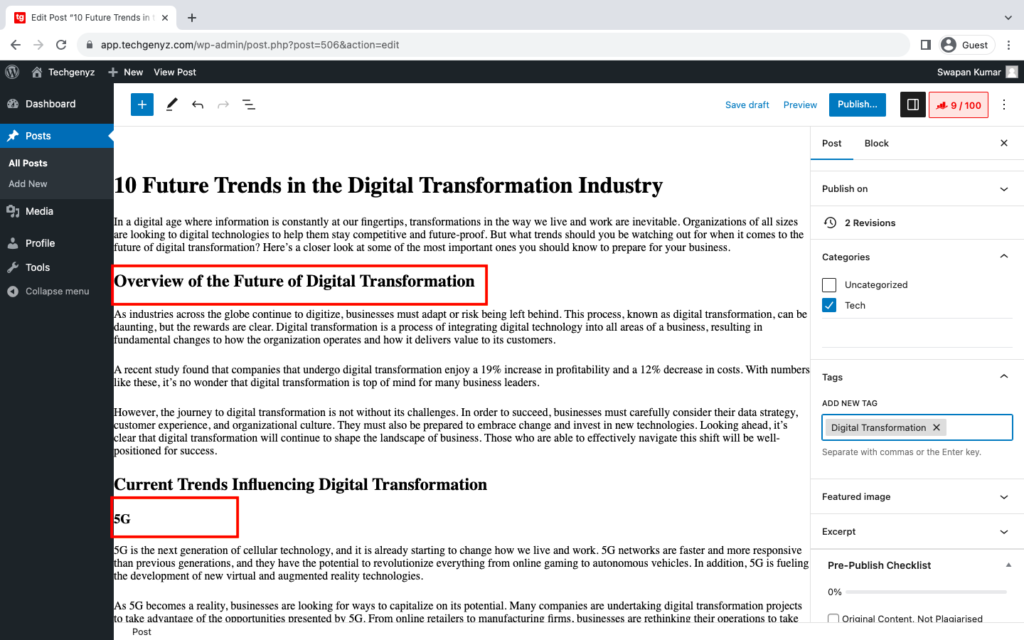Image resolution: width=1024 pixels, height=640 pixels.
Task: Click the block inserter plus button
Action: tap(142, 104)
